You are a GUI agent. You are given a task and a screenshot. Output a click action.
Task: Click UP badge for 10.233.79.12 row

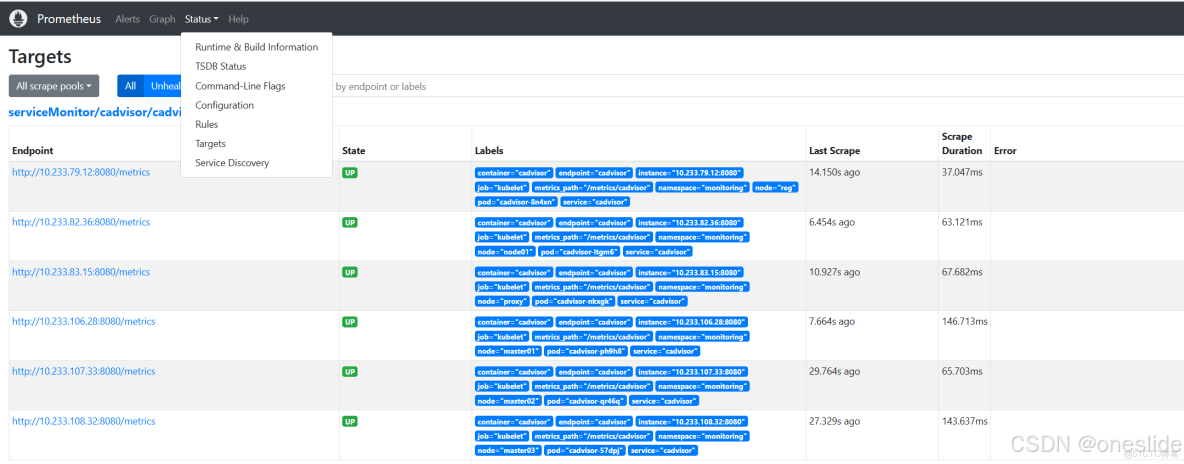click(350, 172)
